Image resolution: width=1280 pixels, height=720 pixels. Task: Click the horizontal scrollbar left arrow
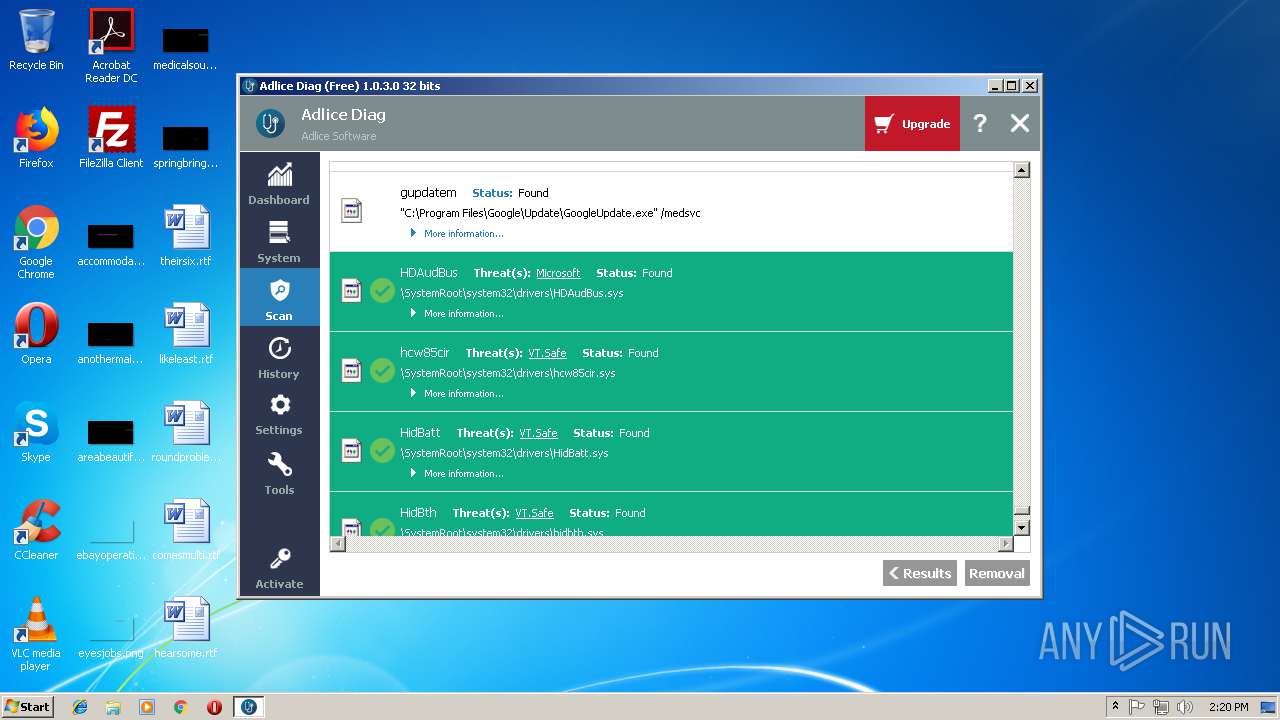pos(338,544)
